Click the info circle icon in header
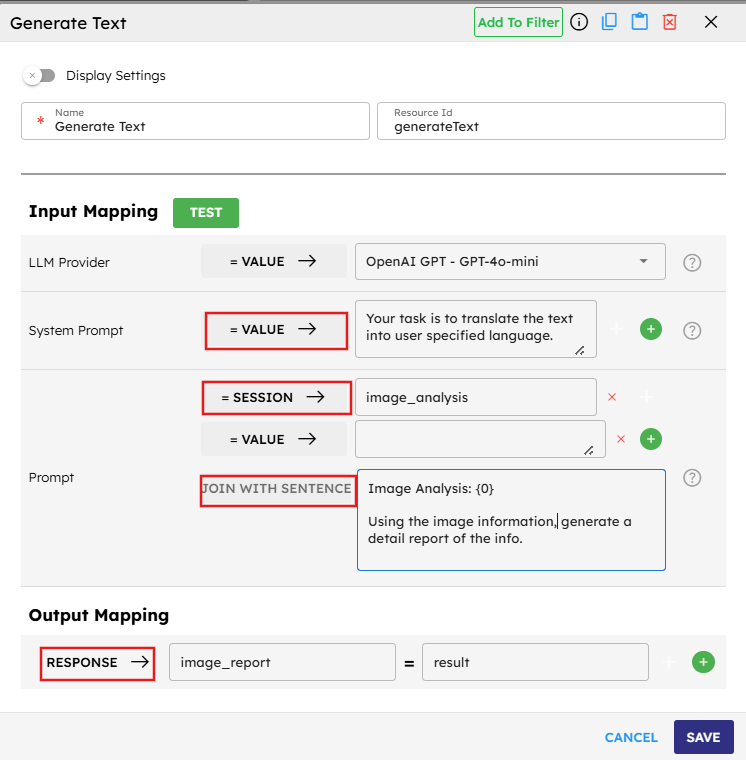The width and height of the screenshot is (746, 760). (x=579, y=22)
